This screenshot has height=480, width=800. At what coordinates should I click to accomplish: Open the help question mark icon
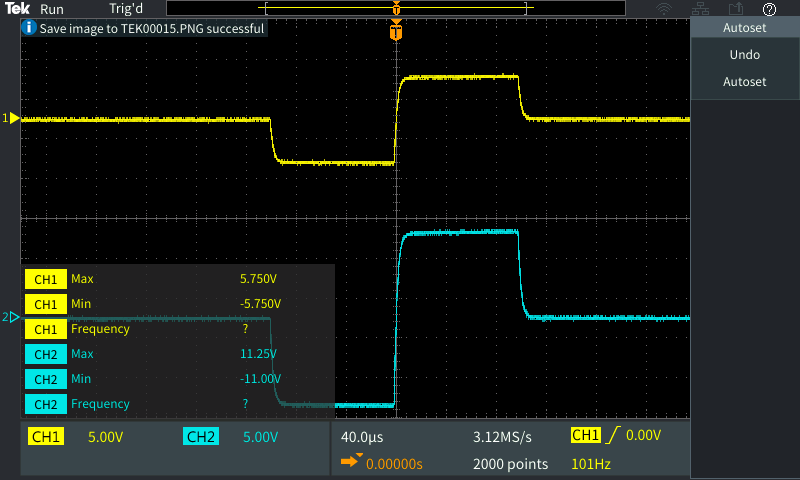pos(769,9)
